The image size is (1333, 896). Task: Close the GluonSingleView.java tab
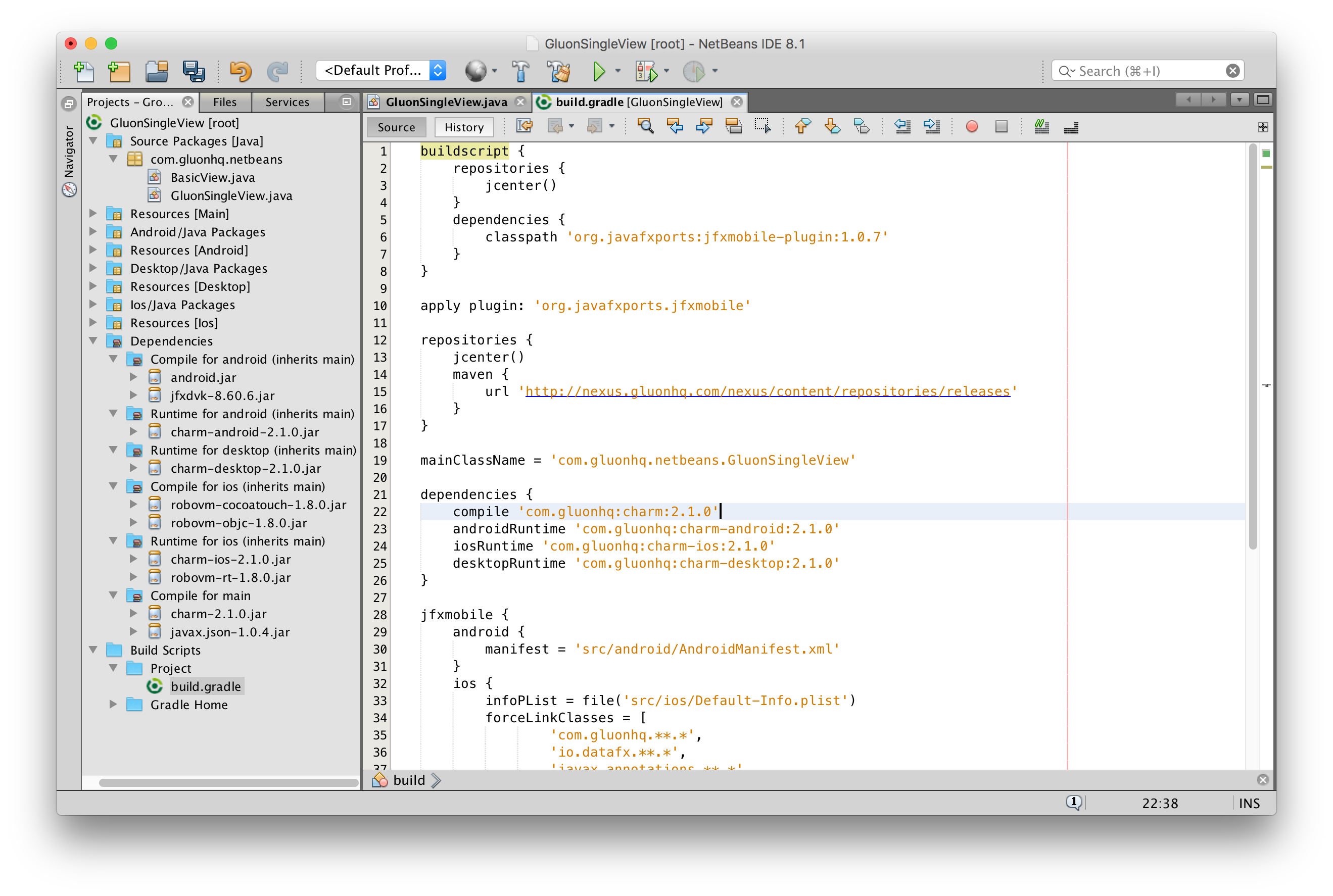(x=520, y=102)
